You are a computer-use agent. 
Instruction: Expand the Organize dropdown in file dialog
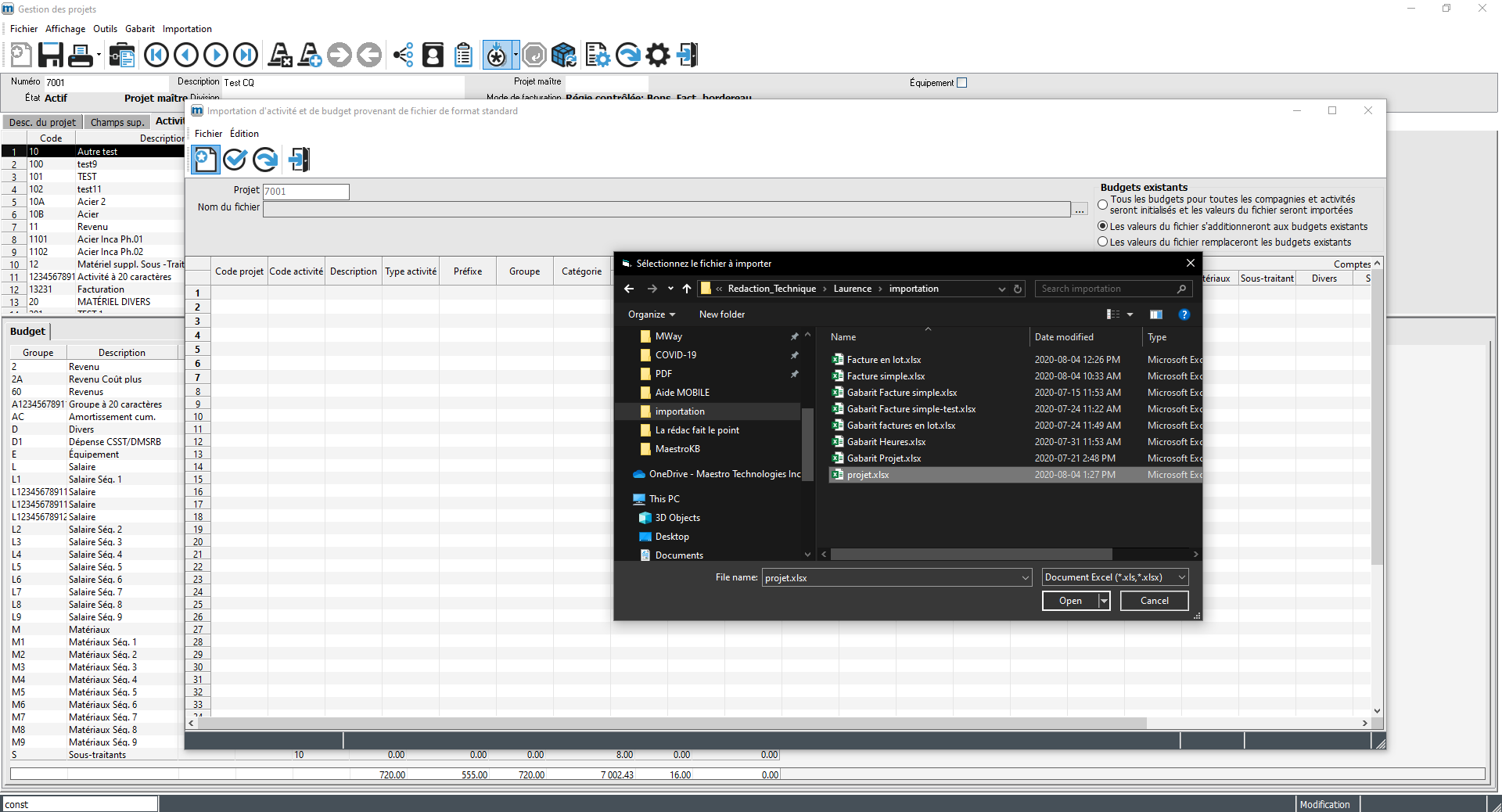pos(651,314)
